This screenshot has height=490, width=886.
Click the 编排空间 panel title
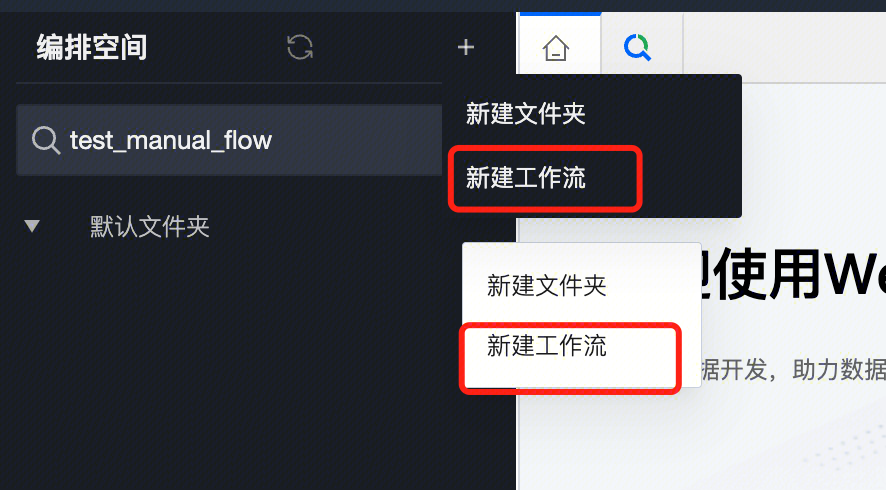pos(92,47)
